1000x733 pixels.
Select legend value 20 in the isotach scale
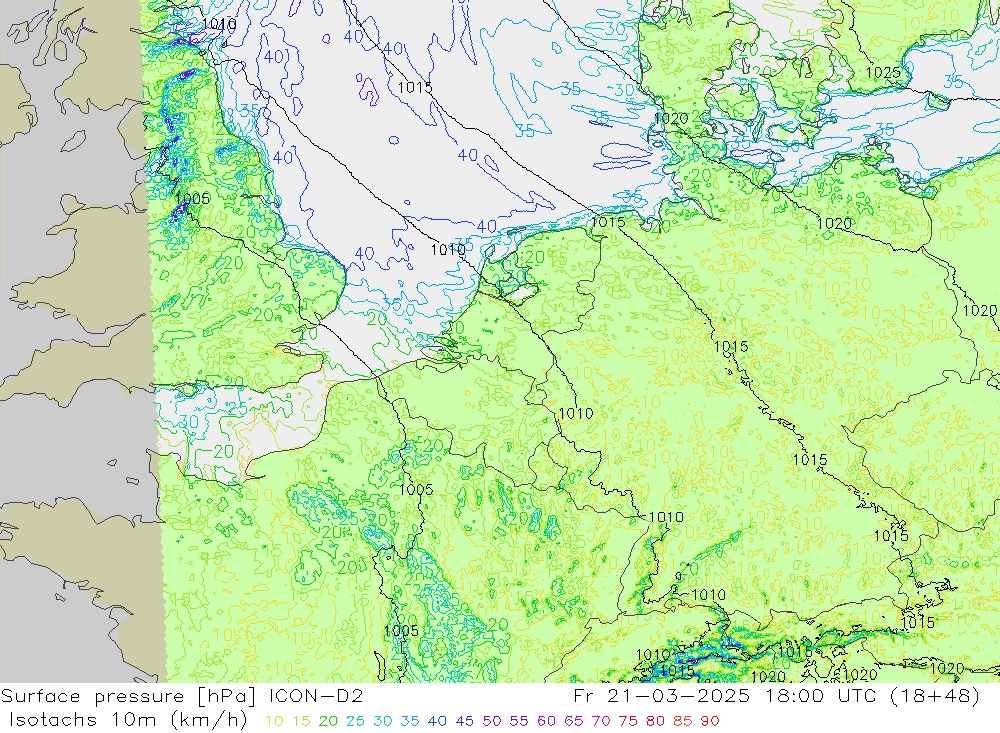click(328, 721)
